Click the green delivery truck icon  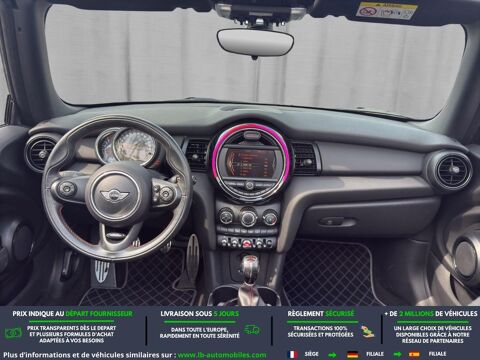coord(252,330)
